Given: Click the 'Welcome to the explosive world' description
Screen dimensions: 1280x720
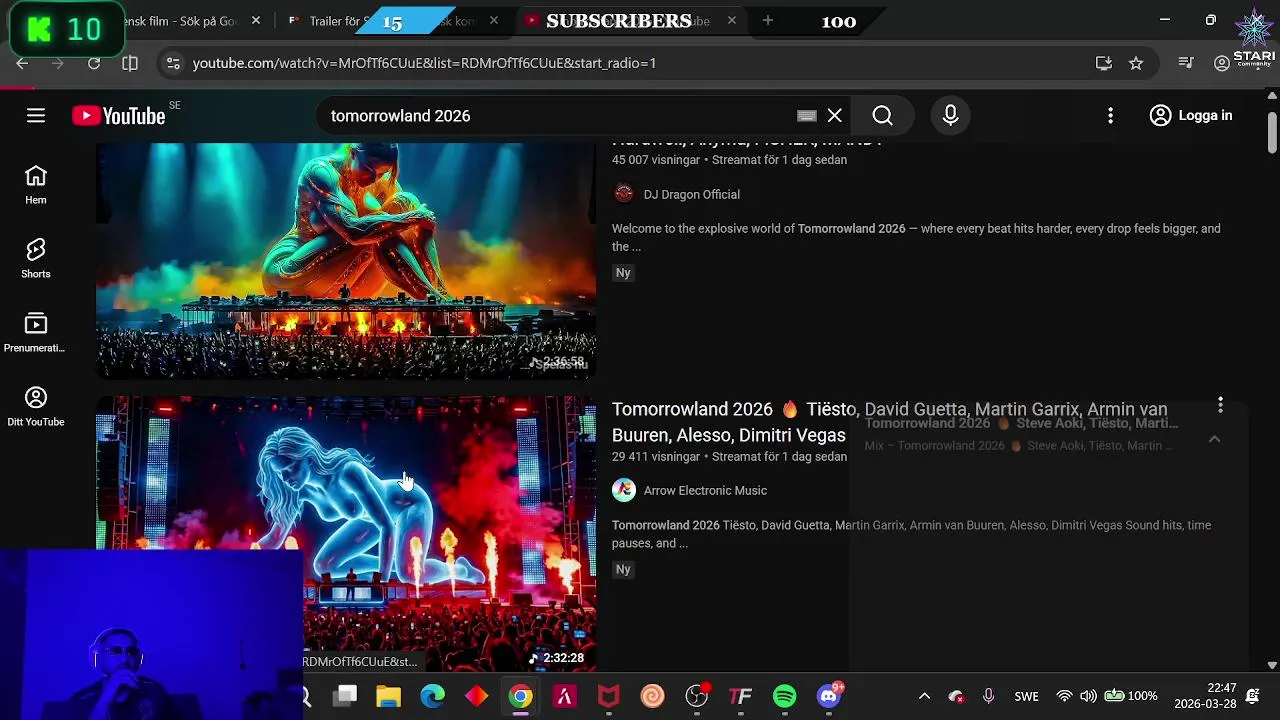Looking at the screenshot, I should tap(916, 238).
